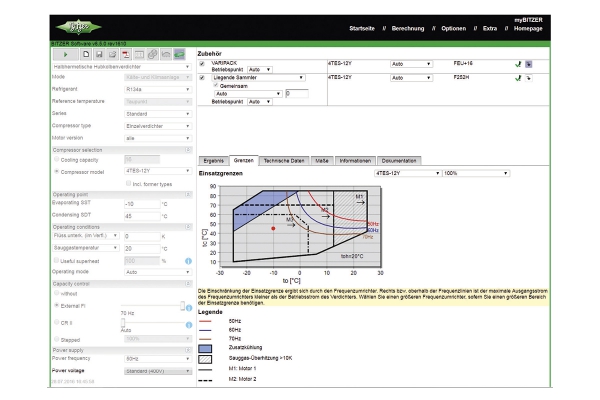Image resolution: width=600 pixels, height=400 pixels.
Task: Click the myBITZER link
Action: point(528,20)
